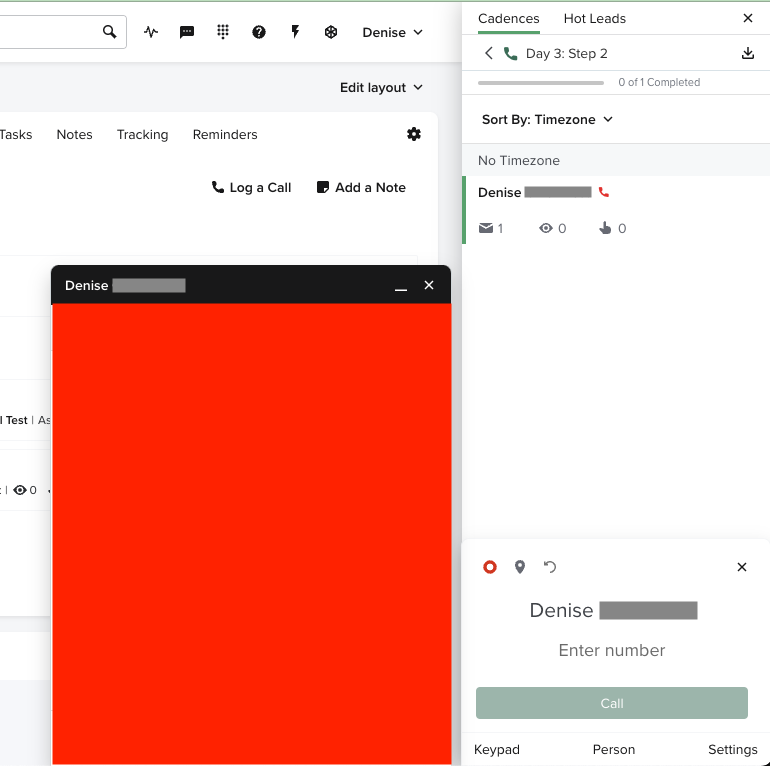Viewport: 770px width, 766px height.
Task: Open the Edit layout dropdown
Action: 381,88
